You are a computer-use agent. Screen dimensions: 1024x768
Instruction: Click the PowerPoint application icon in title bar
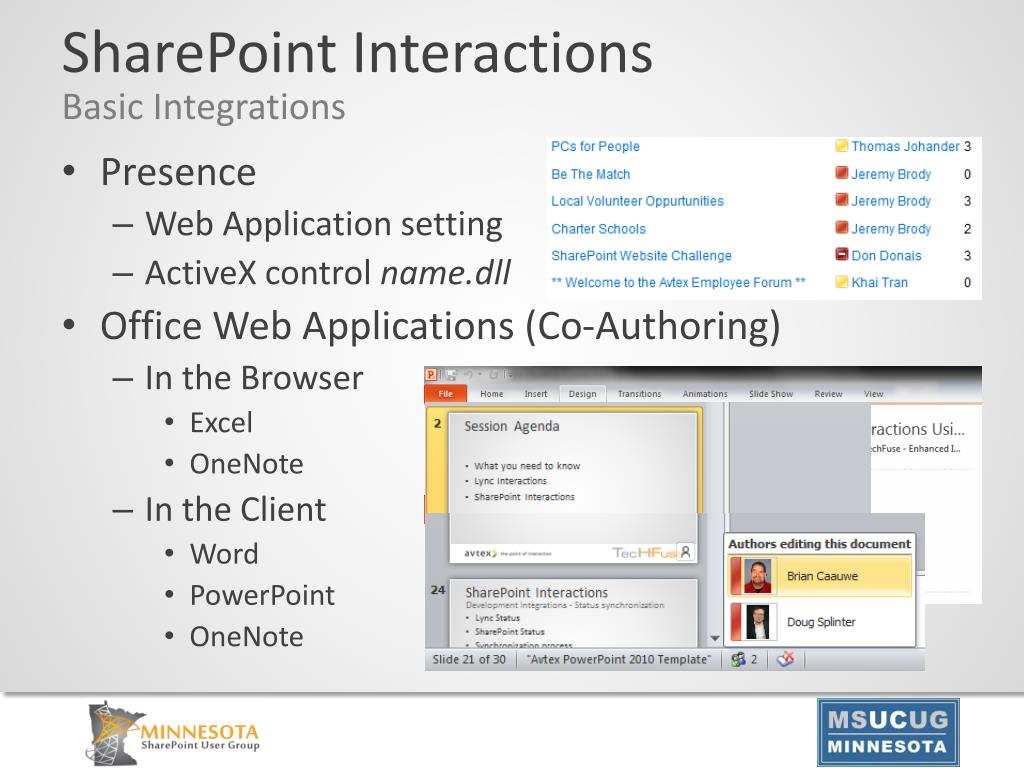(x=431, y=375)
